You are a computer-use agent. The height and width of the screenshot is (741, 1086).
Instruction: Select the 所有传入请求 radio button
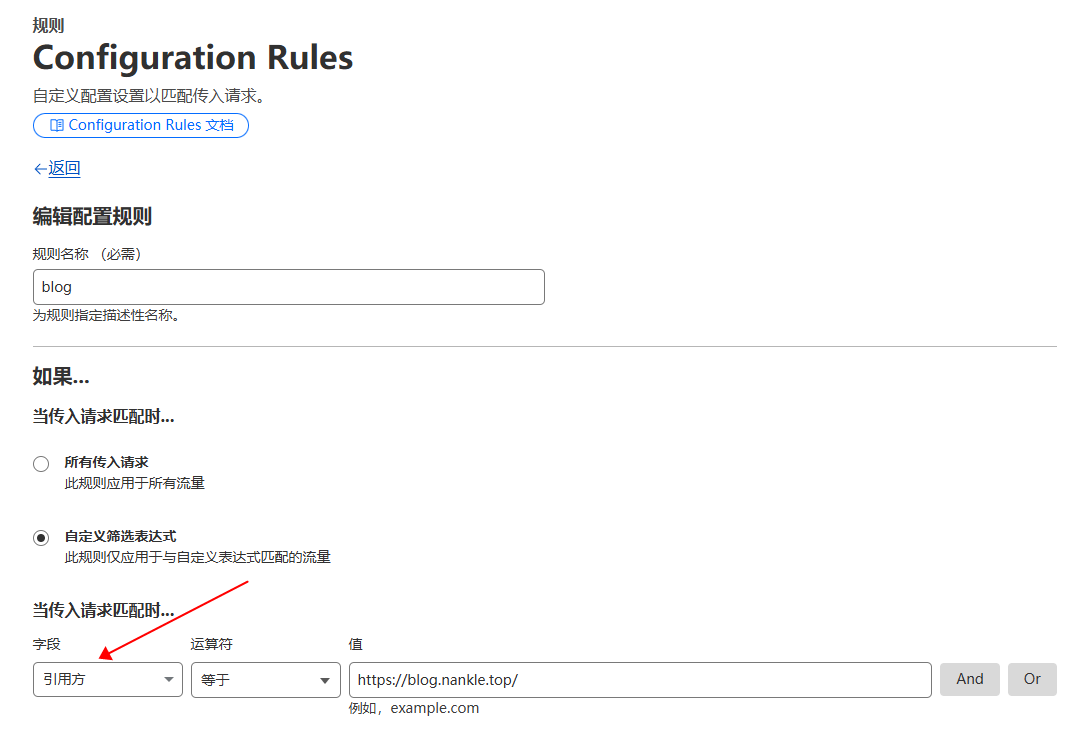(x=41, y=464)
